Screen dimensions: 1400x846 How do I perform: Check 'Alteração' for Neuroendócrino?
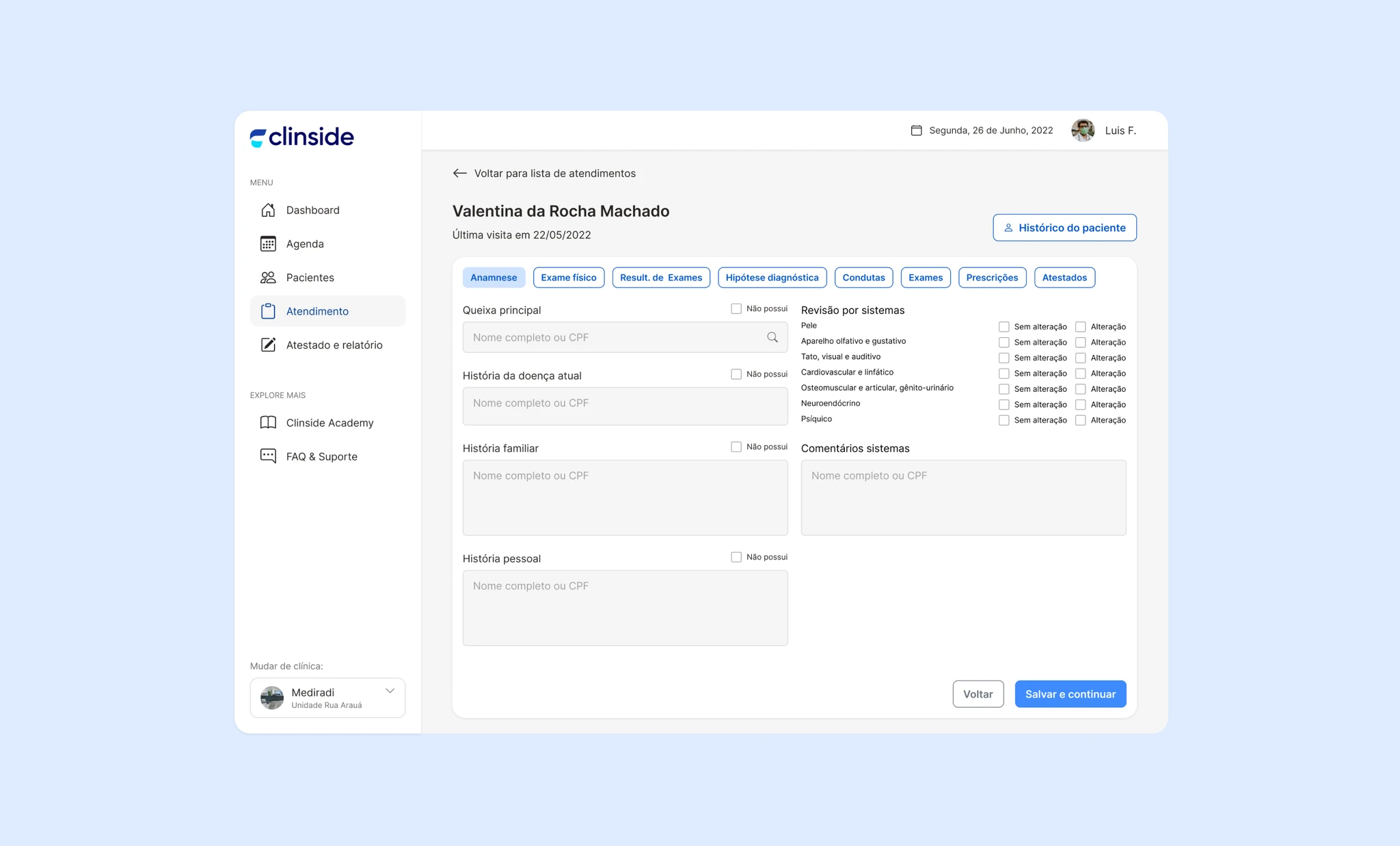(x=1081, y=404)
